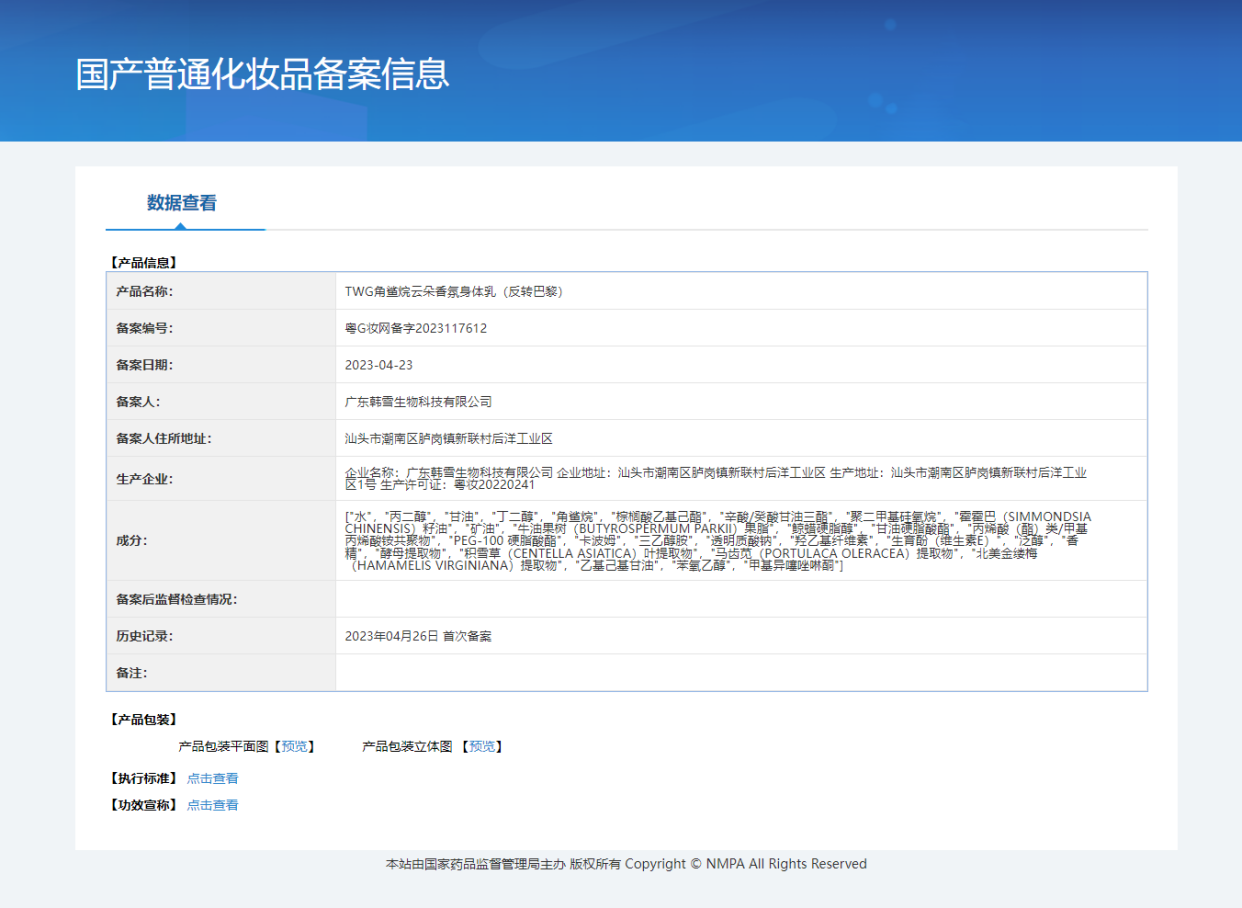Click the 备案人 row label
Viewport: 1242px width, 908px height.
[139, 402]
